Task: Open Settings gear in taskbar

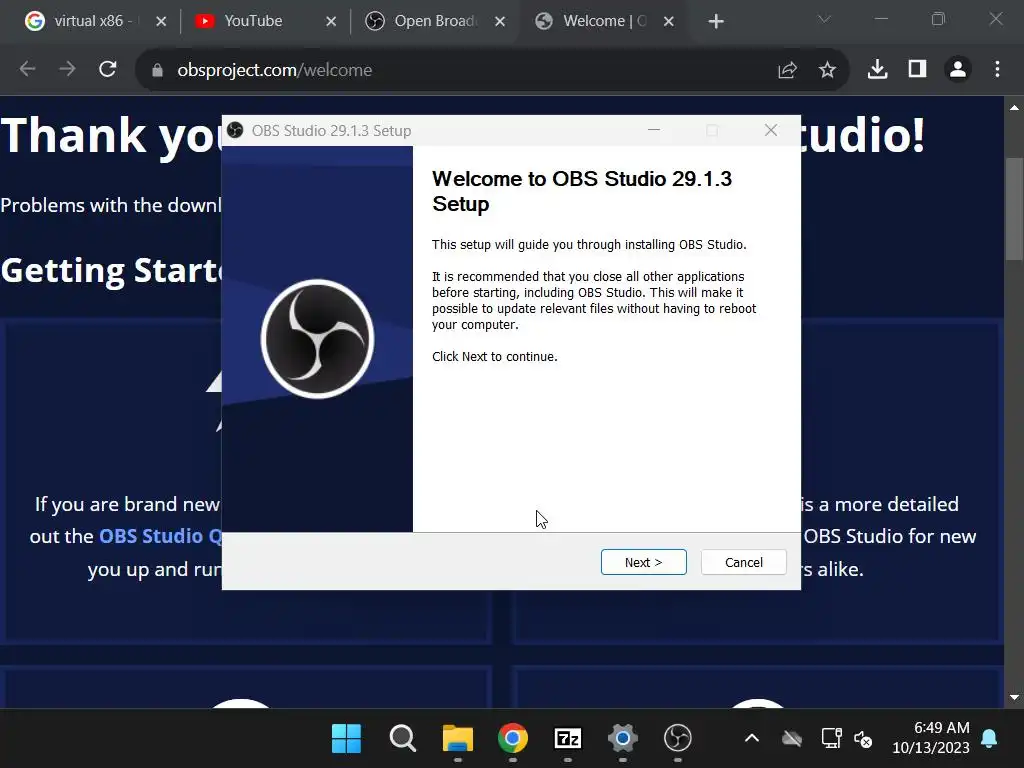Action: [622, 739]
